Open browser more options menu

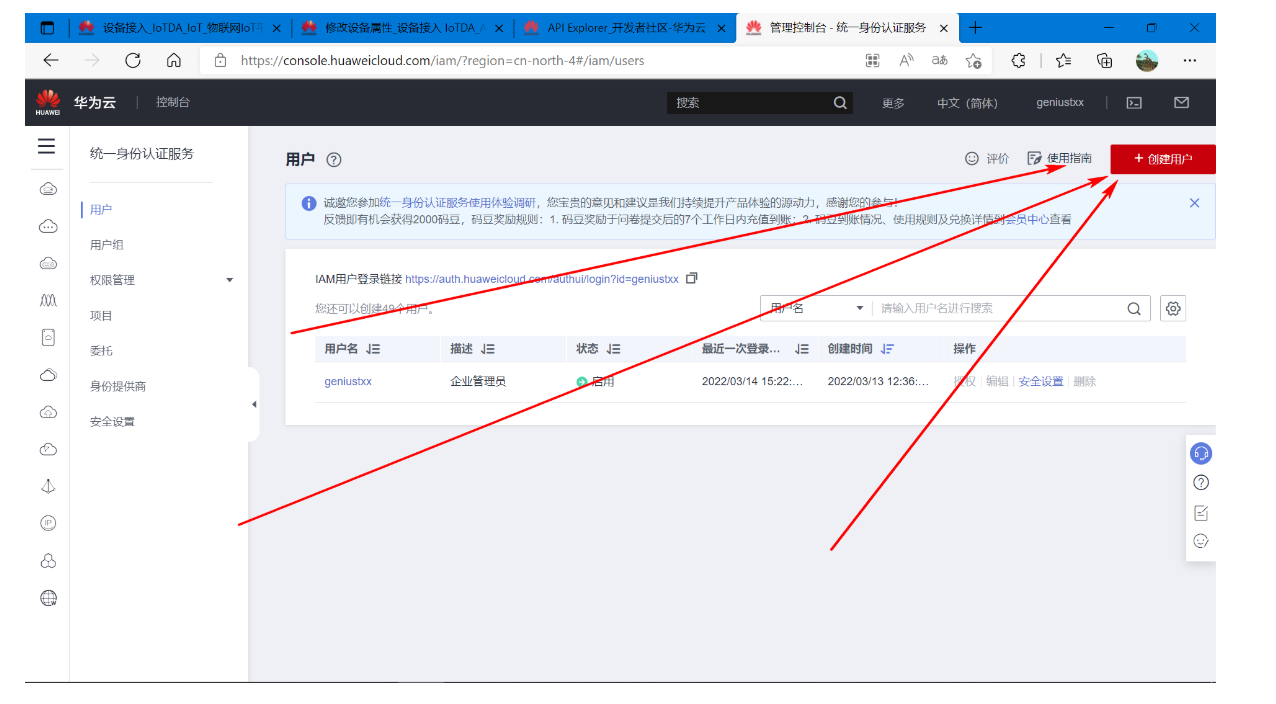[1189, 61]
